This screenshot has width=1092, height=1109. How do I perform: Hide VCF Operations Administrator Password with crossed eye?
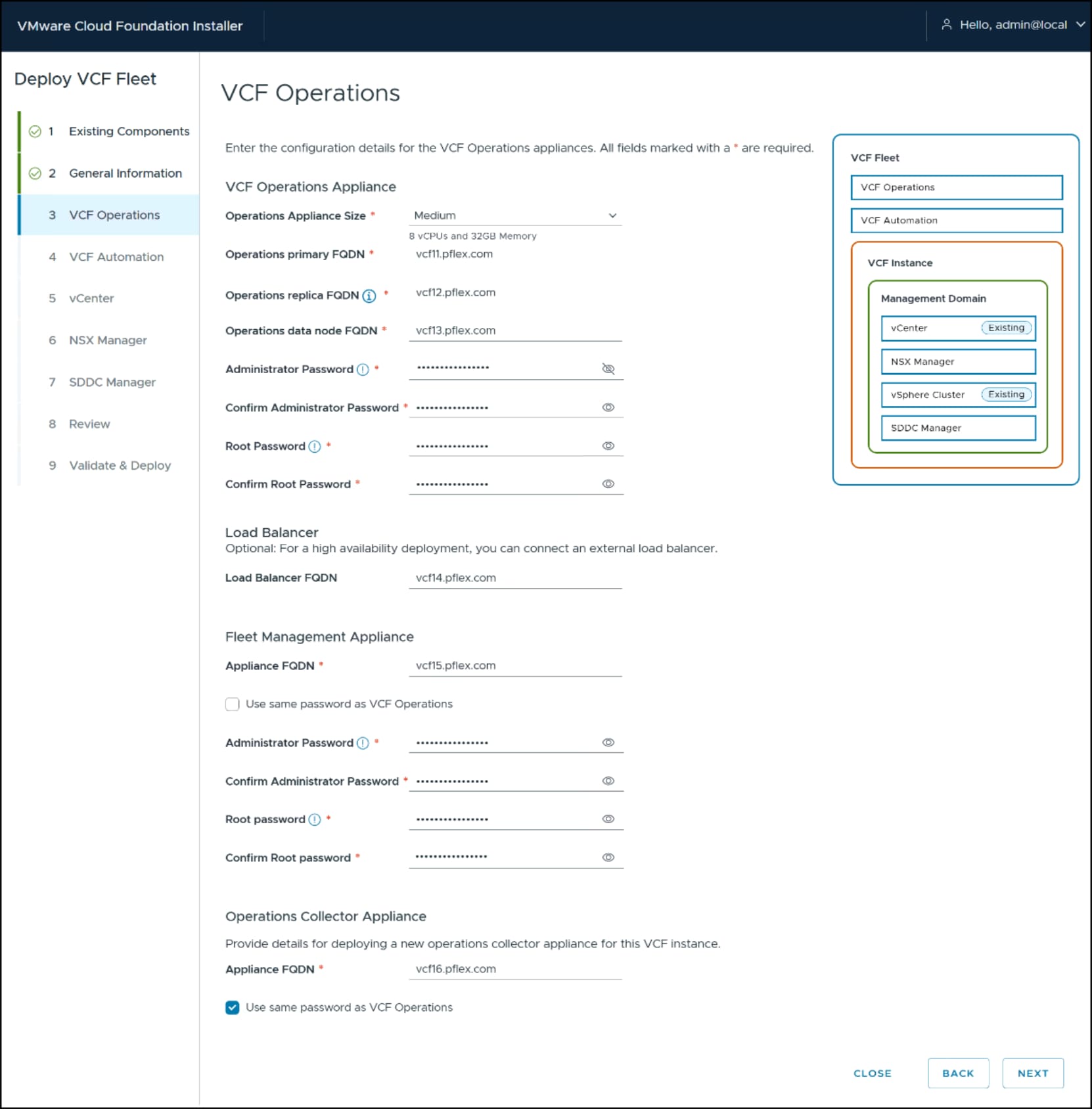pyautogui.click(x=608, y=369)
